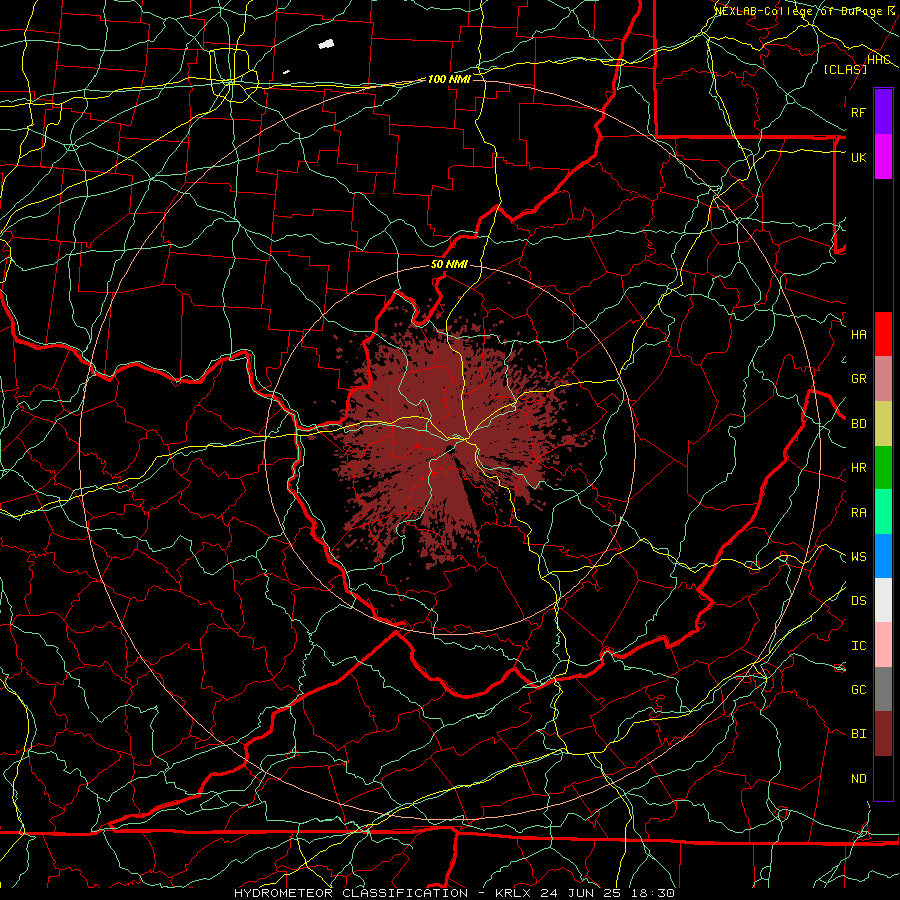The height and width of the screenshot is (900, 900).
Task: Click the [CLAS] label above the legend
Action: pyautogui.click(x=845, y=69)
